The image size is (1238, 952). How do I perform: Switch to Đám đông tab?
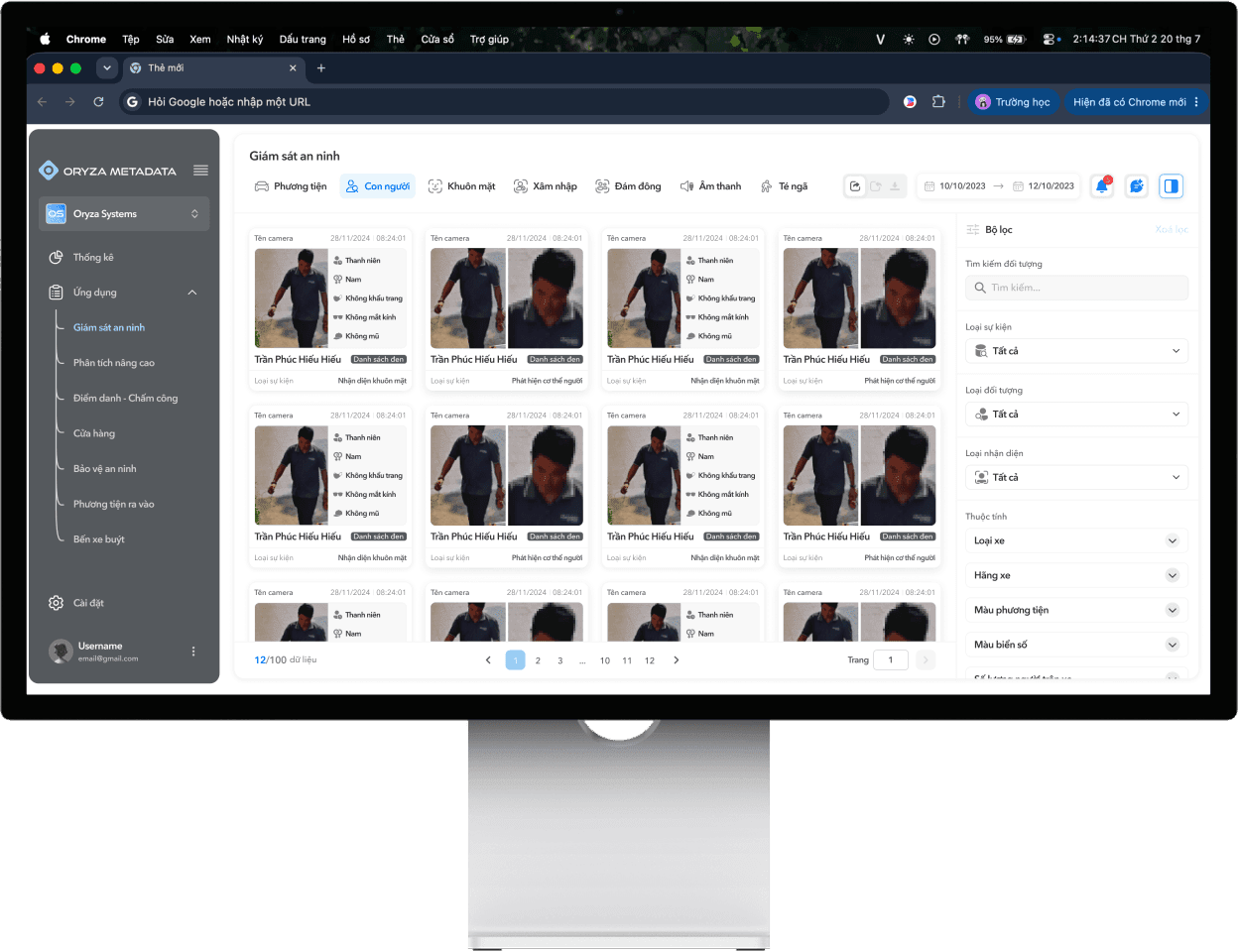click(x=628, y=185)
